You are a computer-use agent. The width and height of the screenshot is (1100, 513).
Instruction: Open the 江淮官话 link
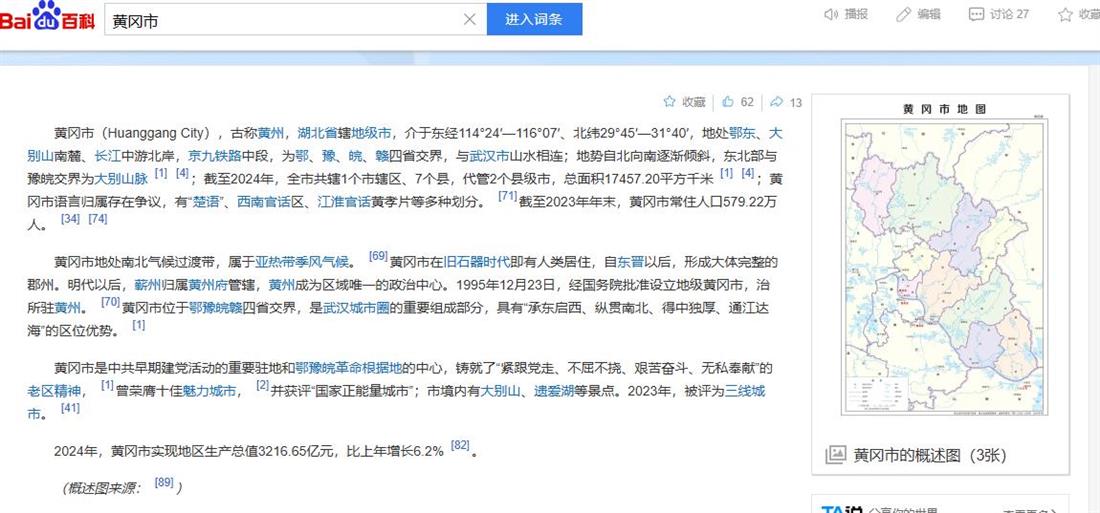point(344,202)
